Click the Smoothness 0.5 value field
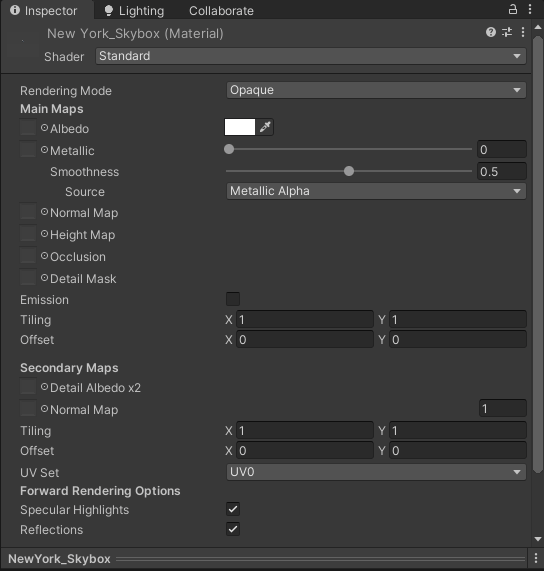 (x=502, y=171)
